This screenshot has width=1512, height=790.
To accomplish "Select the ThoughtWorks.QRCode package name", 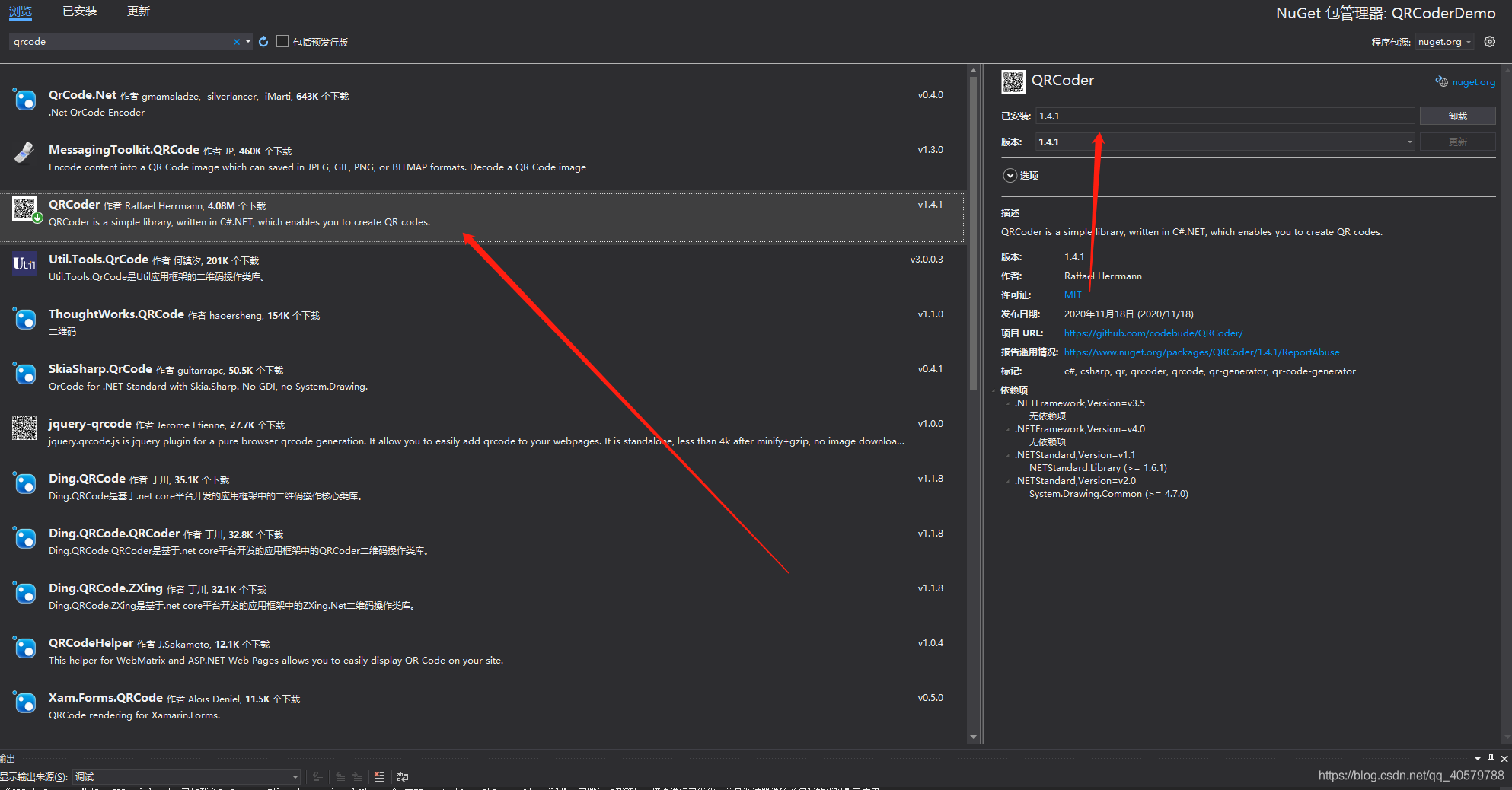I will (x=116, y=314).
